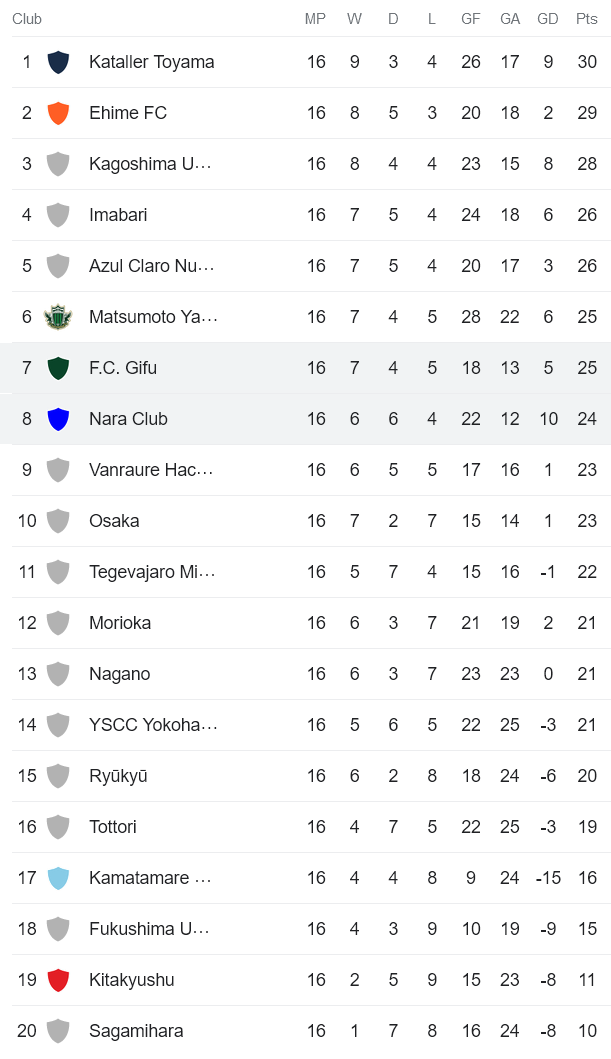Select the Fukushima U club badge
Screen dimensions: 611x1059
click(58, 928)
